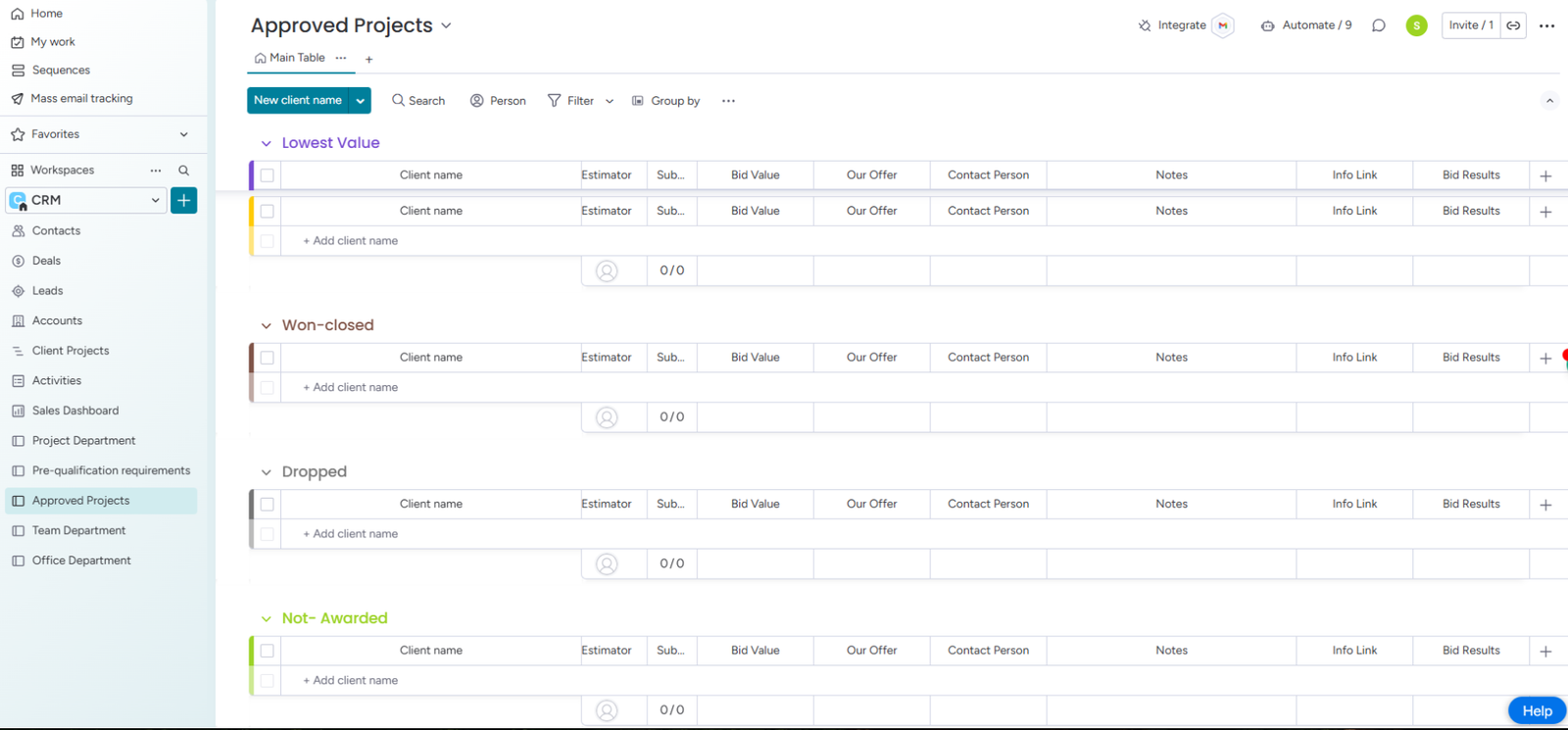1568x730 pixels.
Task: Select all in Won-closed group checkbox
Action: click(267, 358)
